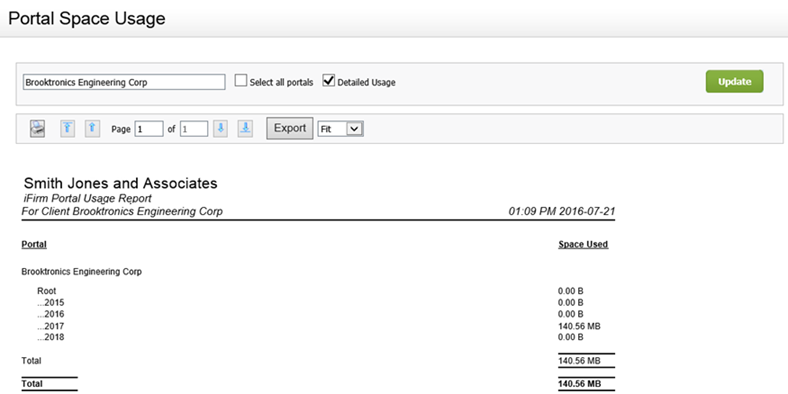Screen dimensions: 788x394
Task: Focus the portal name field Brooktronics Engineering Corp
Action: 124,82
